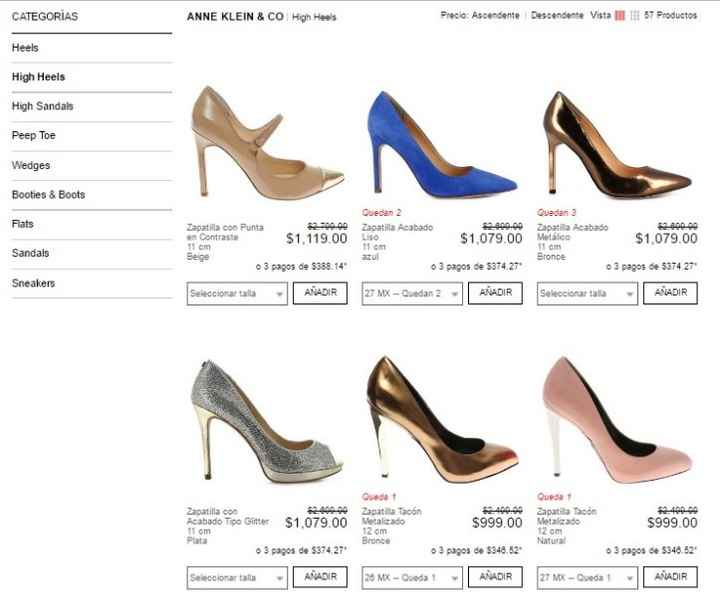Image resolution: width=720 pixels, height=601 pixels.
Task: View the bronze round-toe platform pump image
Action: coord(443,419)
